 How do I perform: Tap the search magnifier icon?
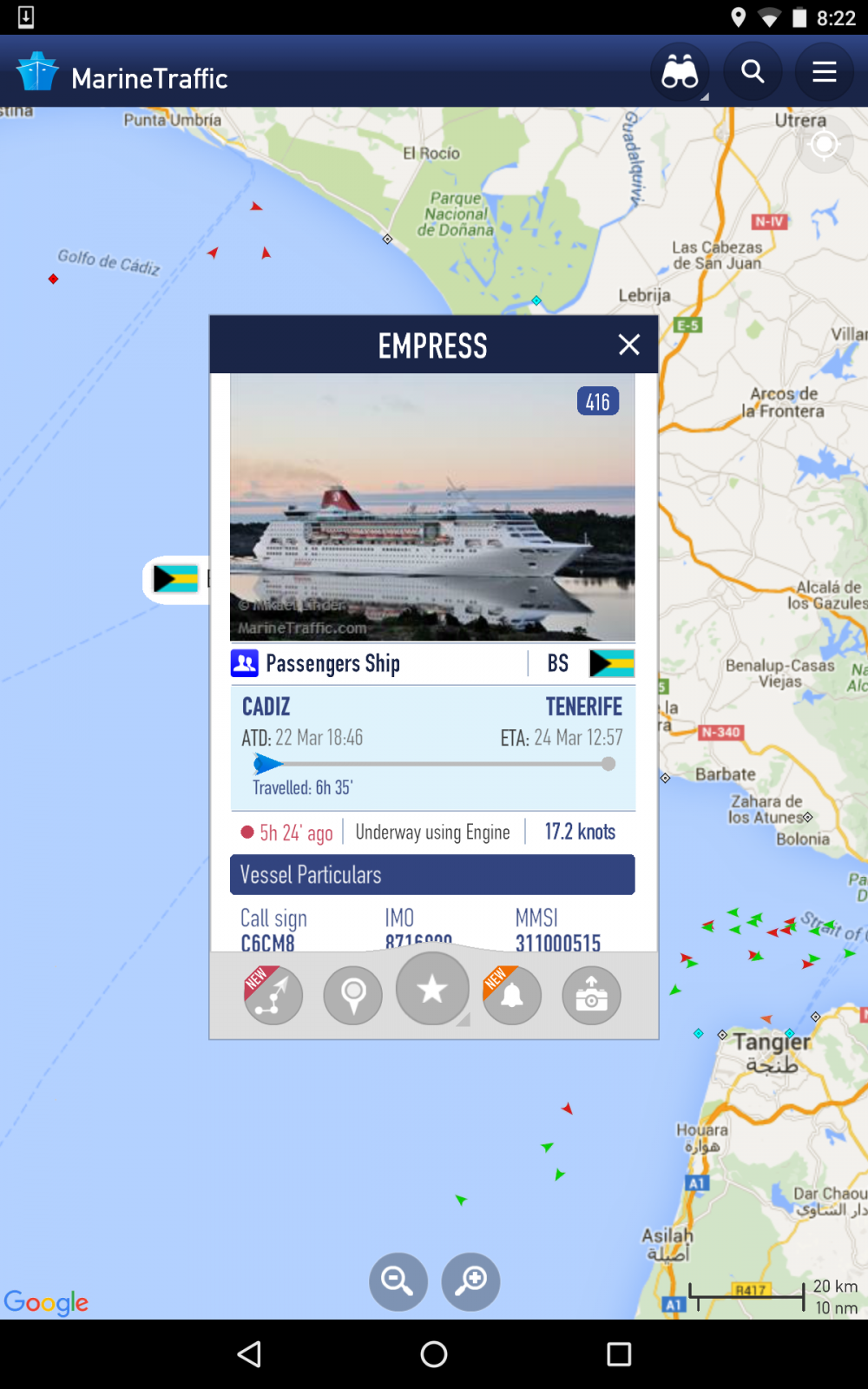[x=753, y=72]
